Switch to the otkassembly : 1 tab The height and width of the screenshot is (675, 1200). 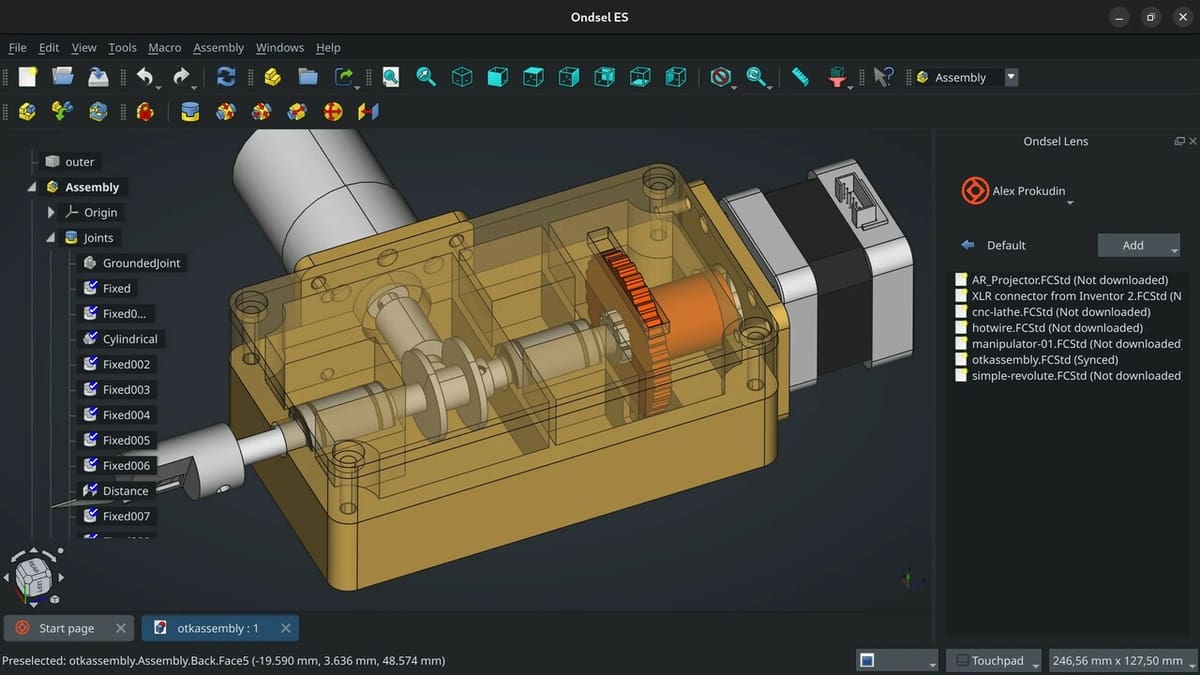[220, 628]
